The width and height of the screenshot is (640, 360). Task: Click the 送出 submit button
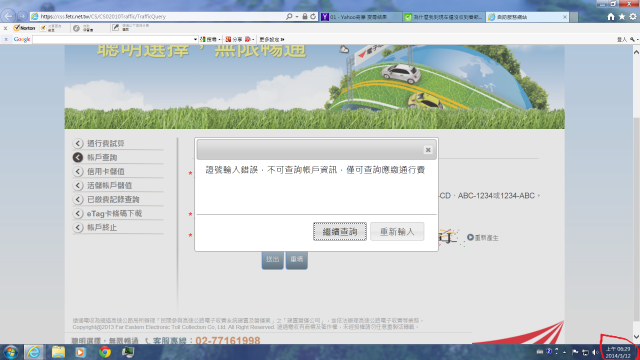[x=272, y=260]
